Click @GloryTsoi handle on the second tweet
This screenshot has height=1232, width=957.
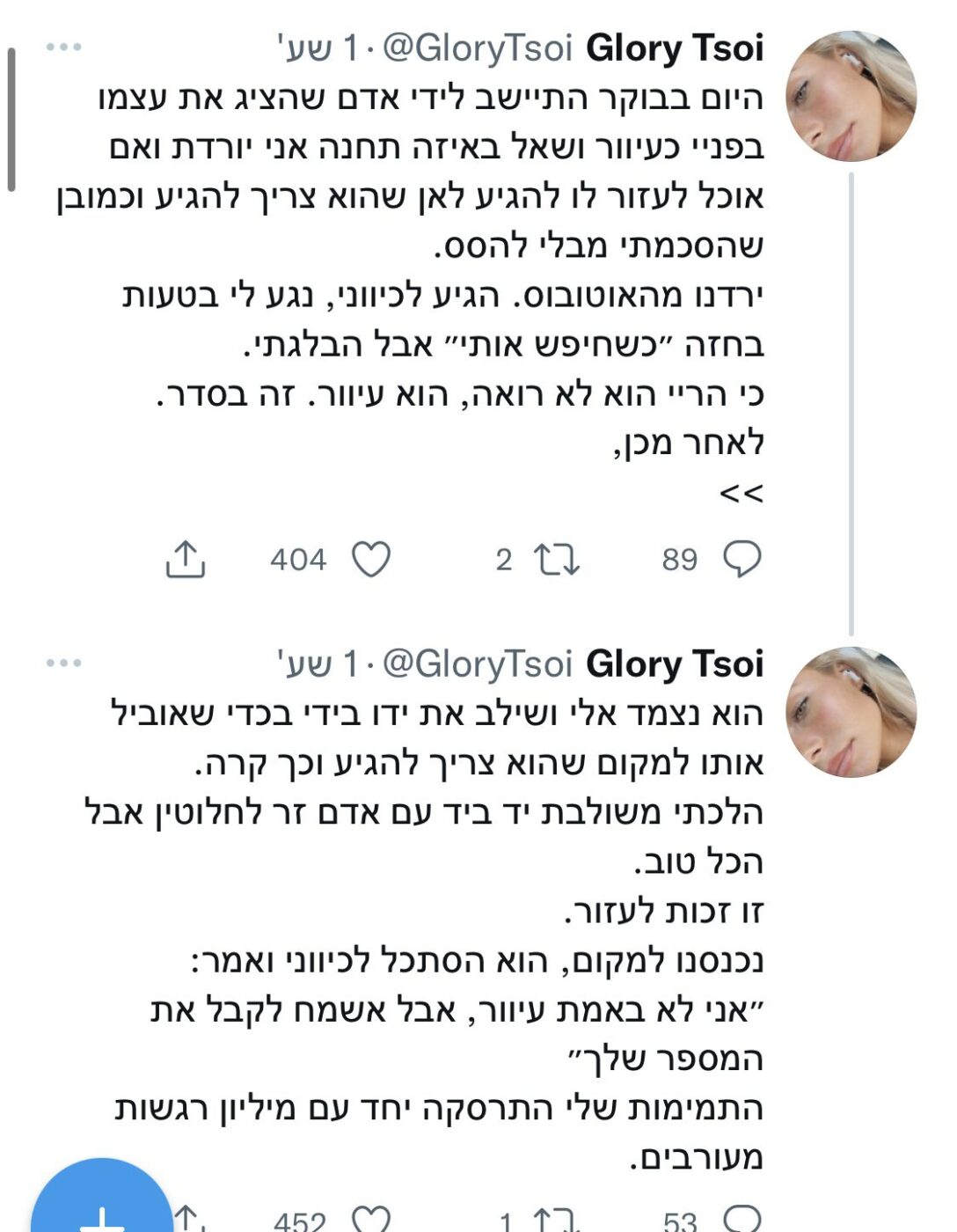coord(478,664)
